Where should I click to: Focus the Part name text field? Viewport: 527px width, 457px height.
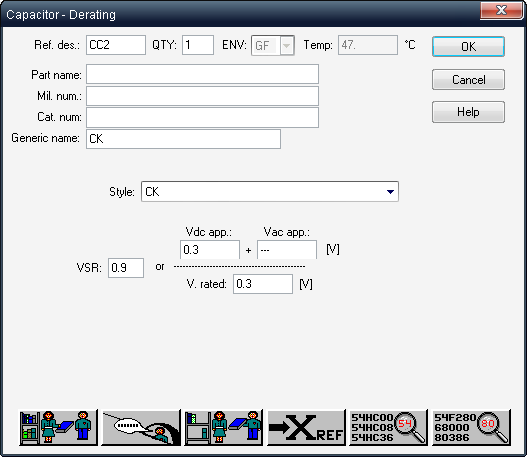pyautogui.click(x=202, y=74)
